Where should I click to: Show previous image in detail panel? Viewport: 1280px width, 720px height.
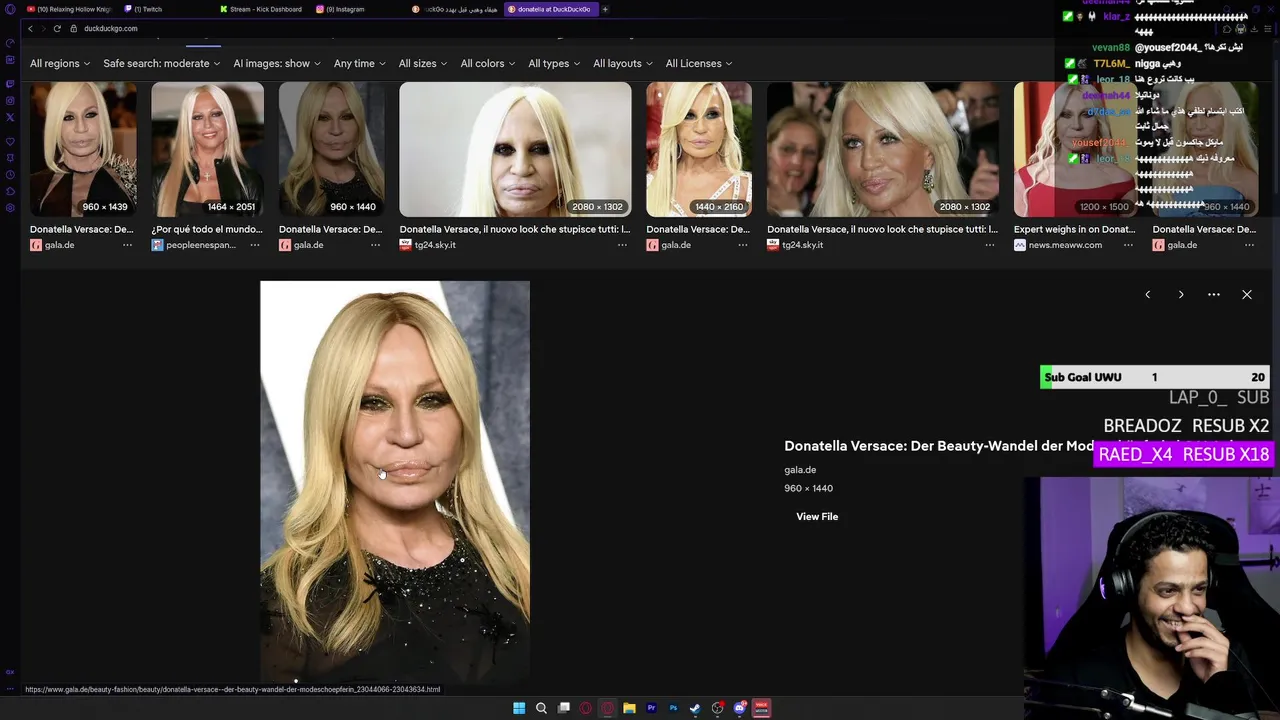point(1148,295)
